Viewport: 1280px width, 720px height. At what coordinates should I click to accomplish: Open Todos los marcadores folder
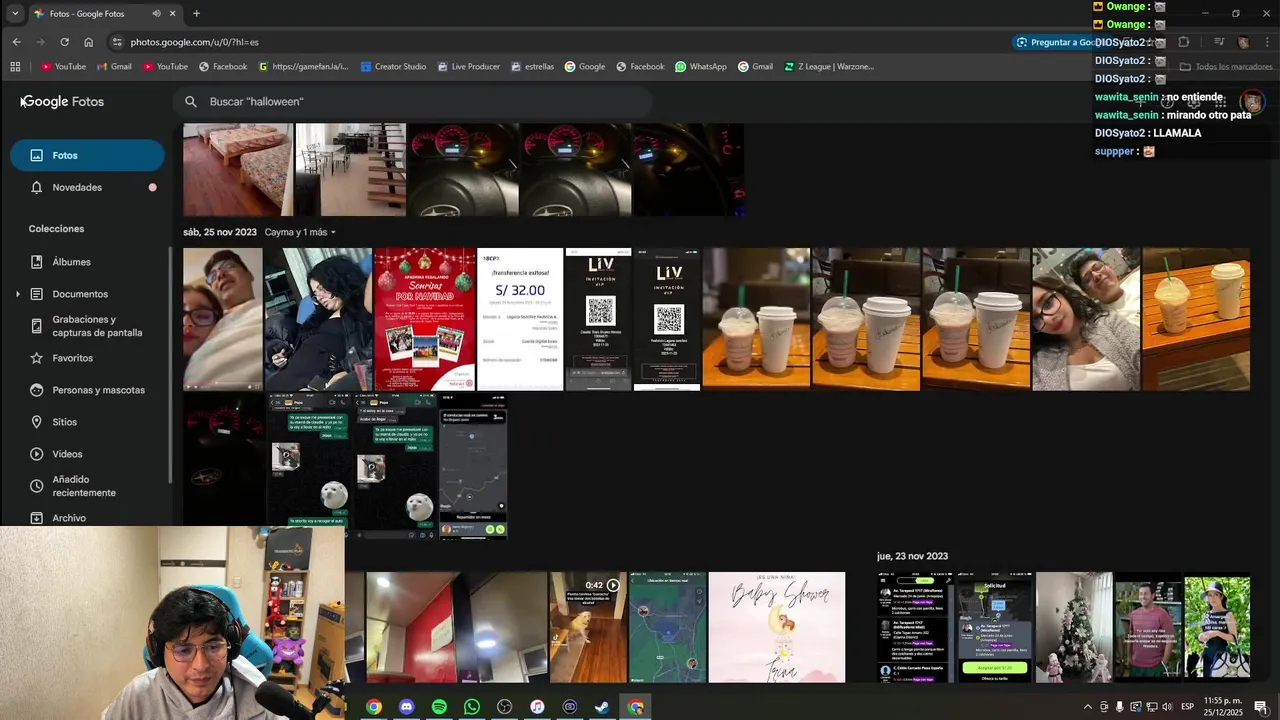[1226, 67]
